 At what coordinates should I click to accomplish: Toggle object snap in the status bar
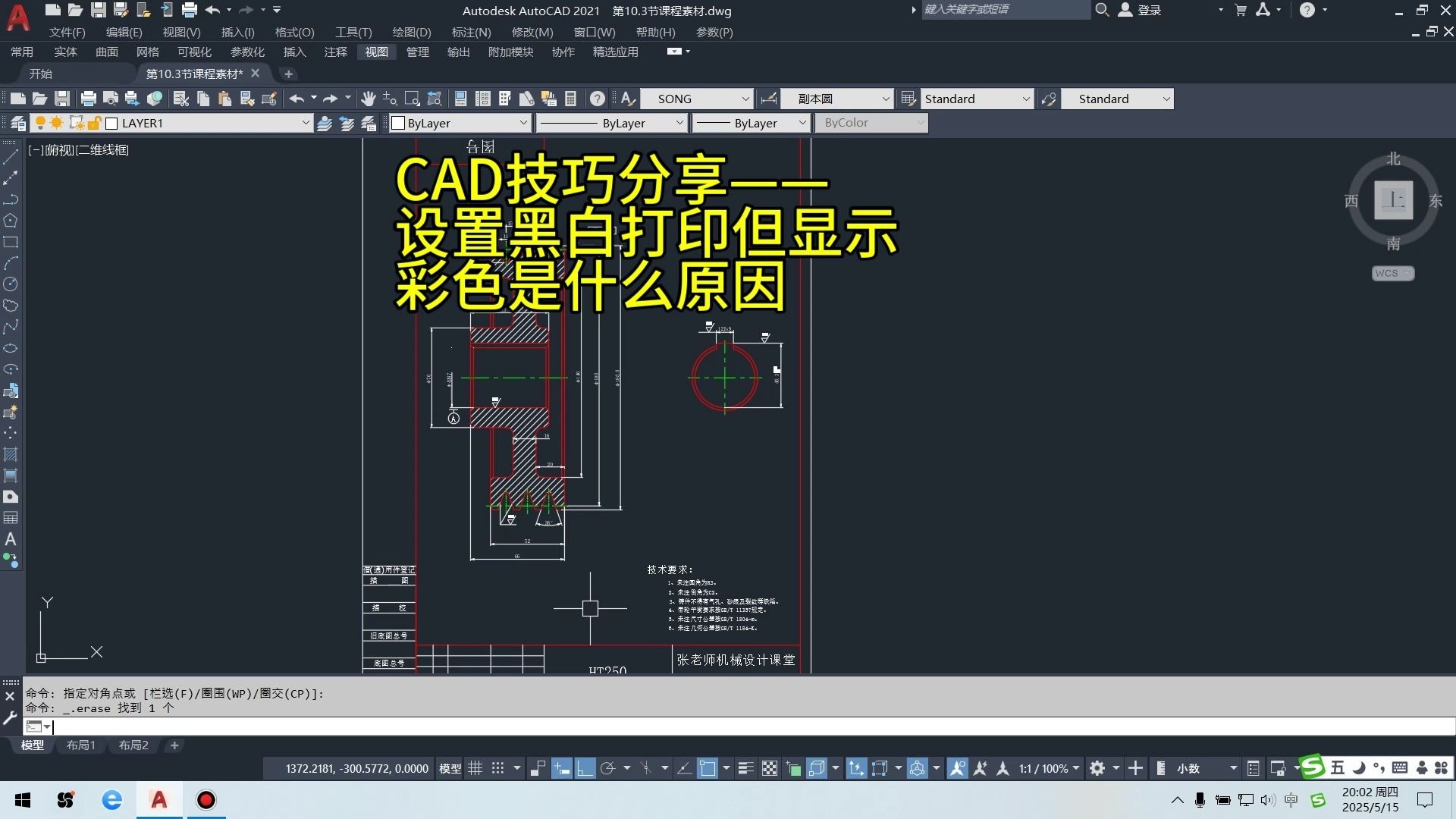tap(709, 768)
